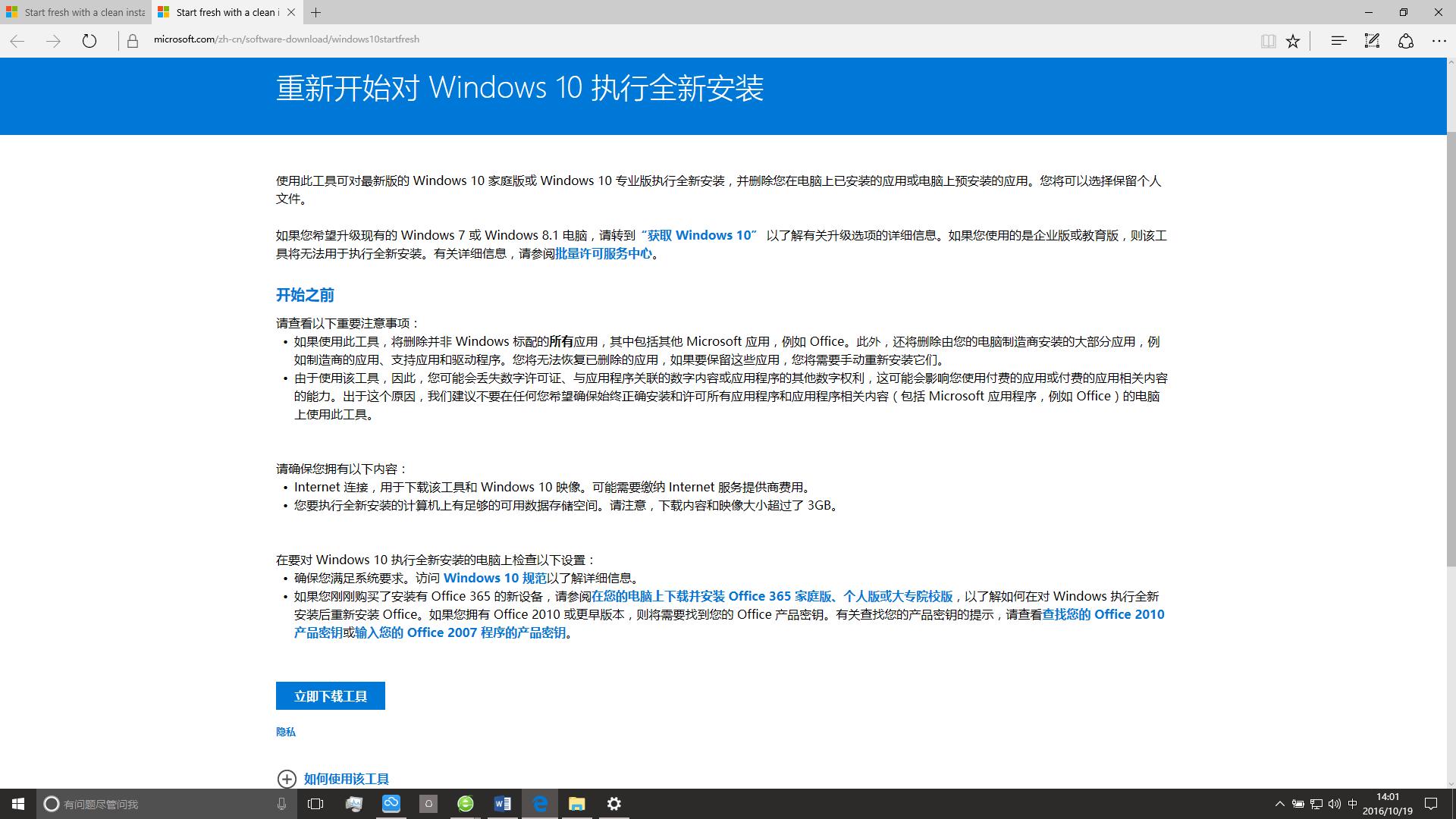Image resolution: width=1456 pixels, height=819 pixels.
Task: Open Windows Settings from the taskbar
Action: (613, 804)
